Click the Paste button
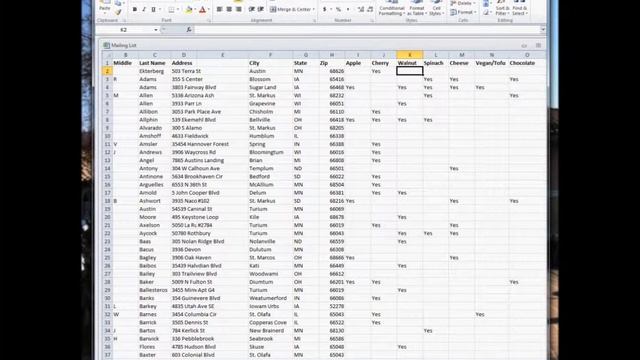This screenshot has height=360, width=640. pos(105,6)
